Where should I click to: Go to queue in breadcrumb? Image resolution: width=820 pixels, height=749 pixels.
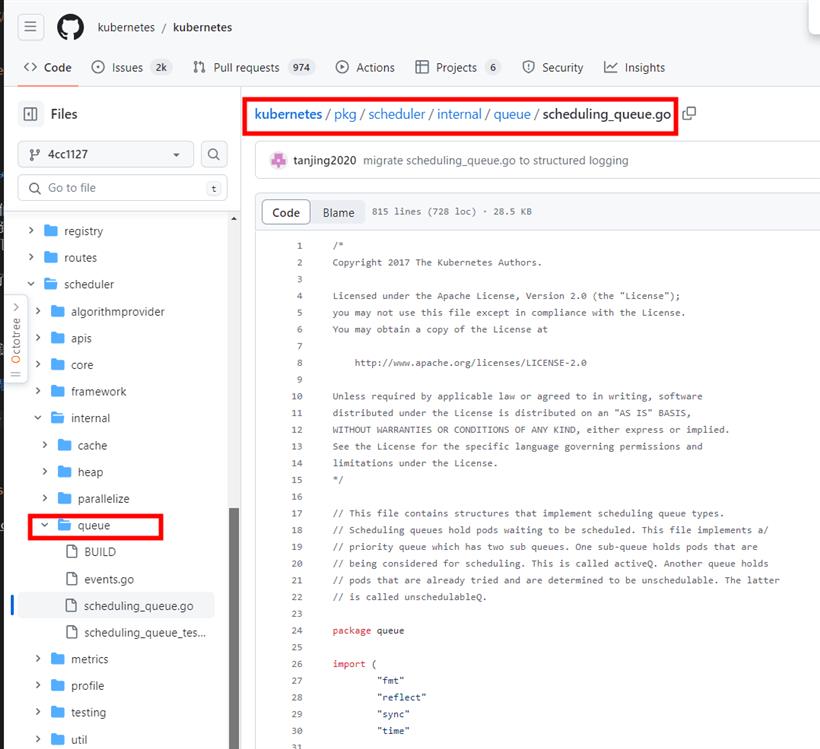coord(512,114)
